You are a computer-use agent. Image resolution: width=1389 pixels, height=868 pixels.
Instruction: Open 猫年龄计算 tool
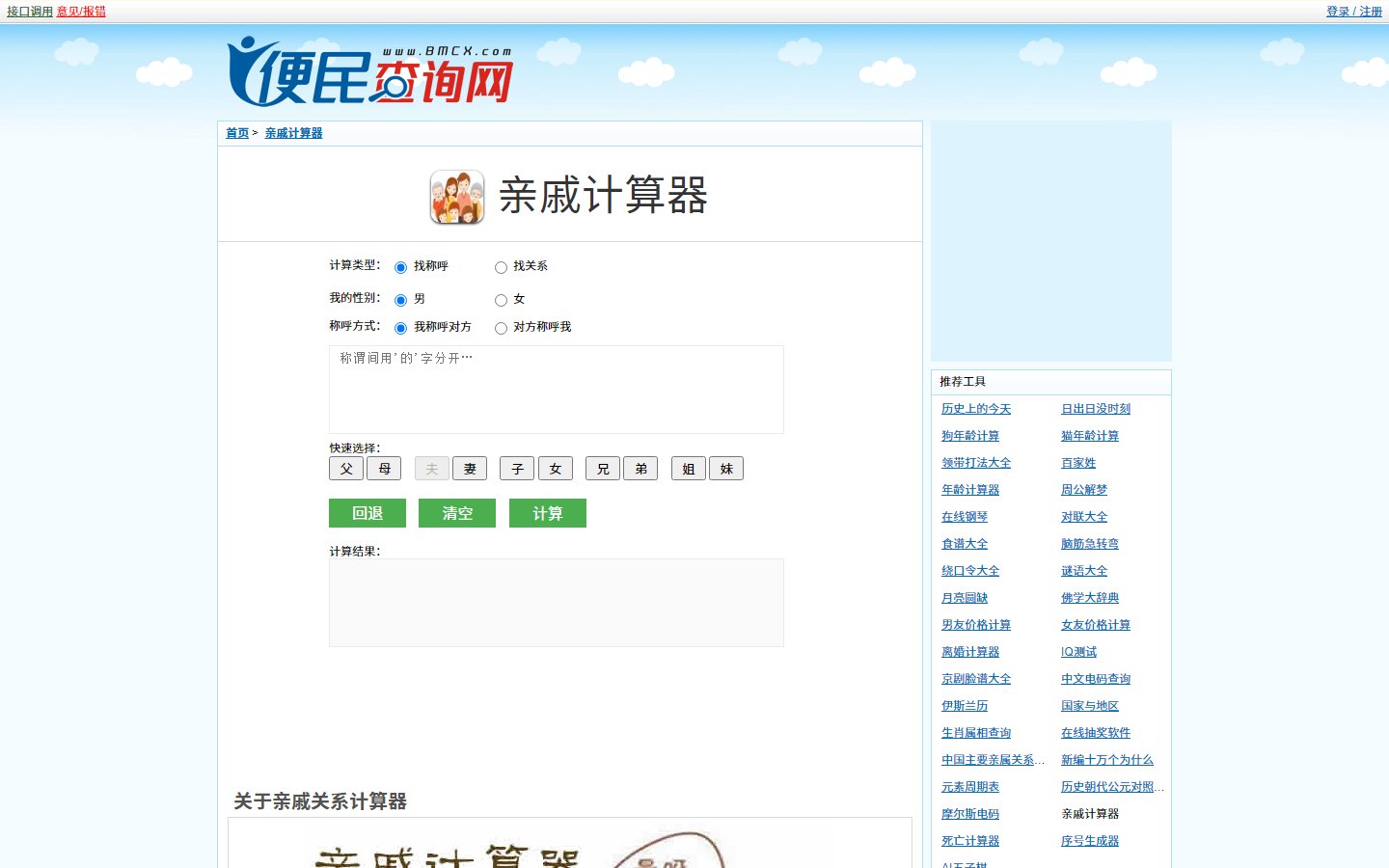tap(1090, 436)
